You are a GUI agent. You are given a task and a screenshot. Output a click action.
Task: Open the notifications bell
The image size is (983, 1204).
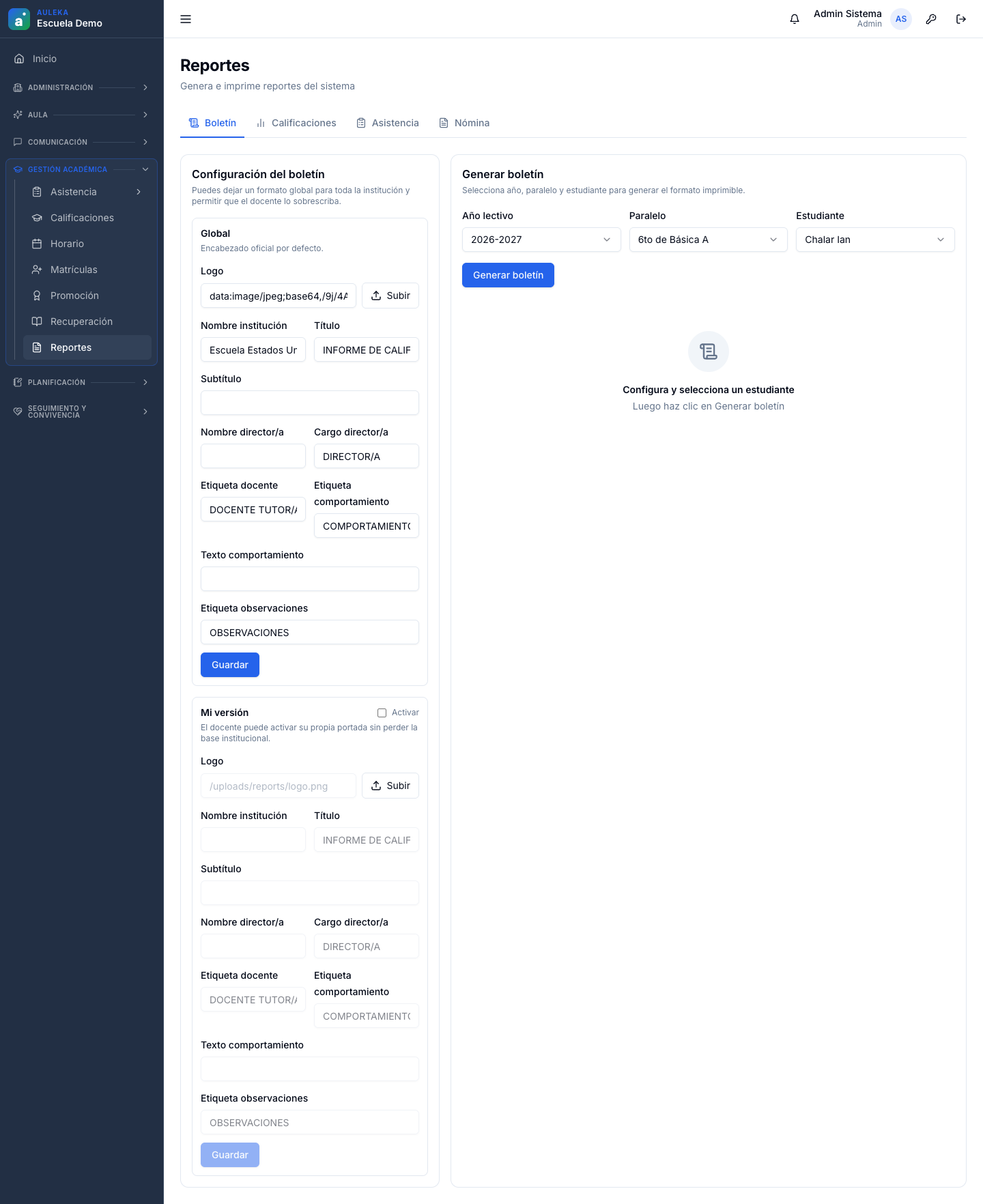click(x=795, y=19)
